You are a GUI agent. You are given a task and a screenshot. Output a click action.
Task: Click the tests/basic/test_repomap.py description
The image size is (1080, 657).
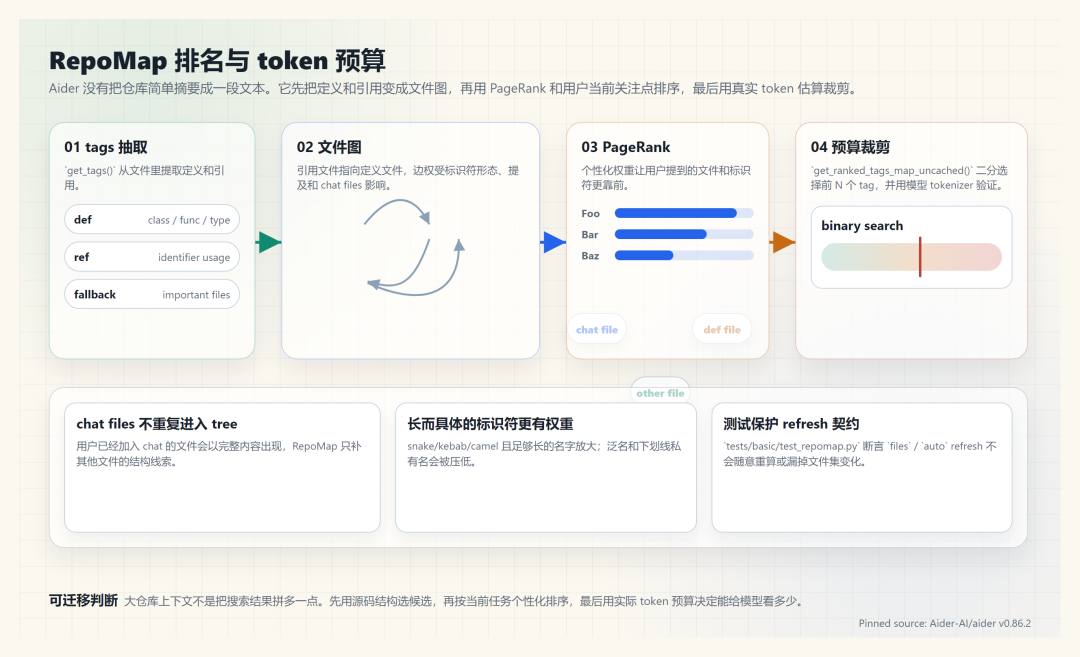[860, 454]
